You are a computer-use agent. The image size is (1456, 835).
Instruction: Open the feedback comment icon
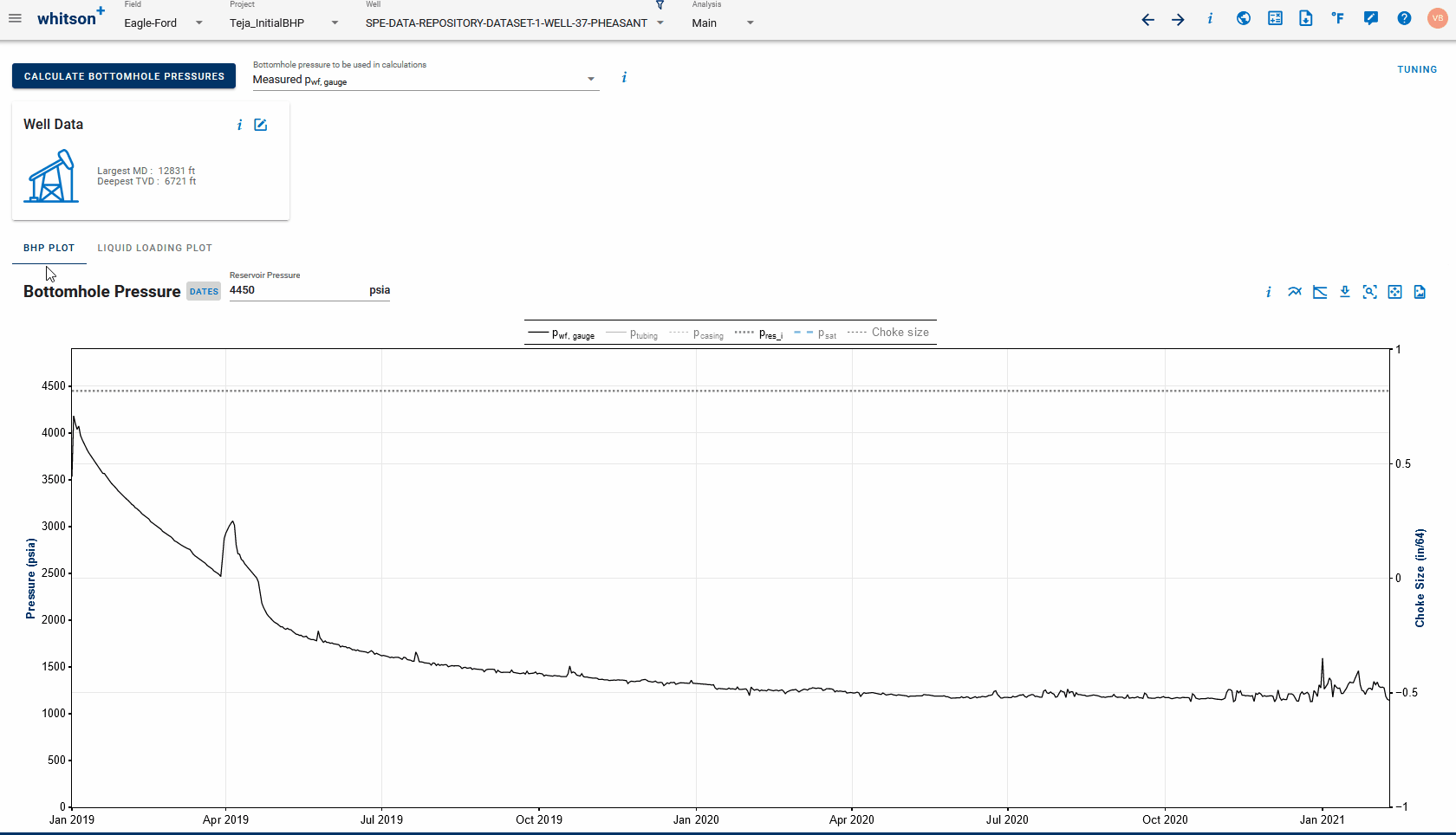(1371, 18)
